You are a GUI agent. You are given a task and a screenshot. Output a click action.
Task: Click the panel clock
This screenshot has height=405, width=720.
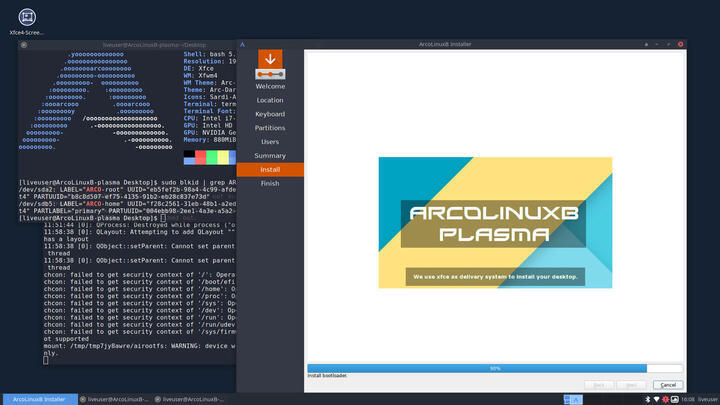[x=688, y=399]
